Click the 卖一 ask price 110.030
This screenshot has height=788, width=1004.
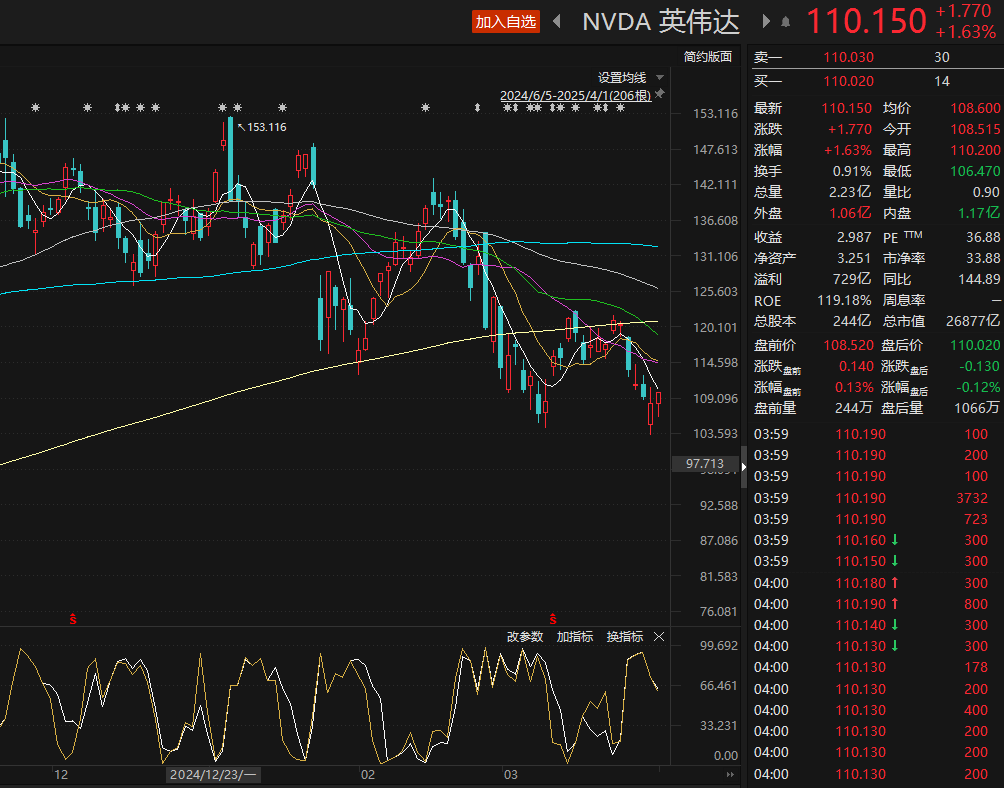coord(848,57)
